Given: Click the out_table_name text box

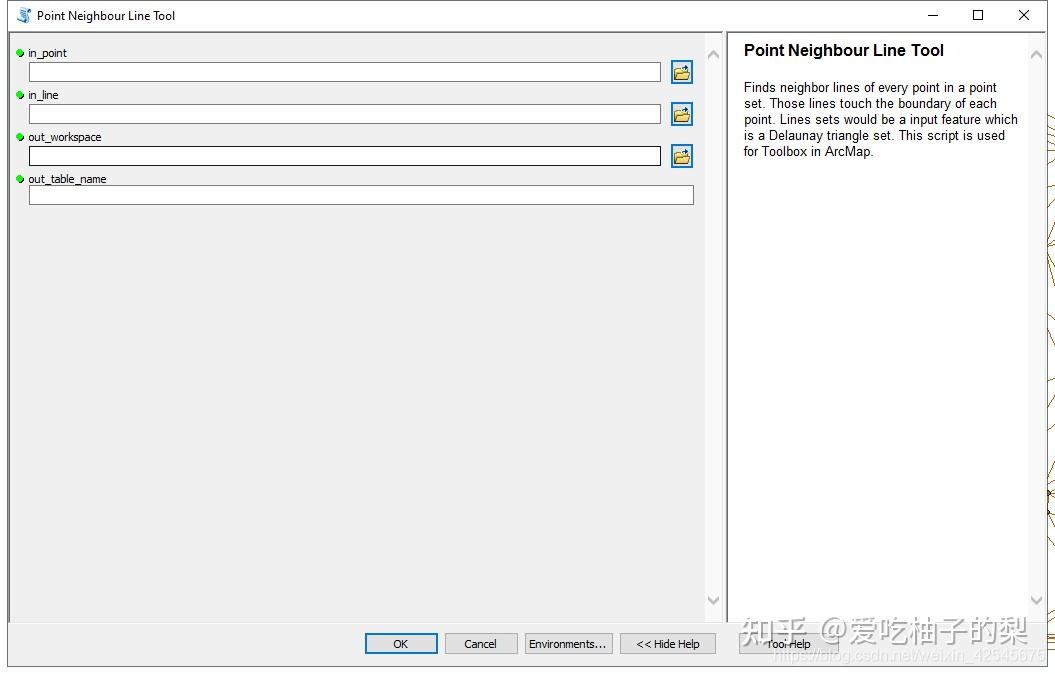Looking at the screenshot, I should tap(360, 195).
